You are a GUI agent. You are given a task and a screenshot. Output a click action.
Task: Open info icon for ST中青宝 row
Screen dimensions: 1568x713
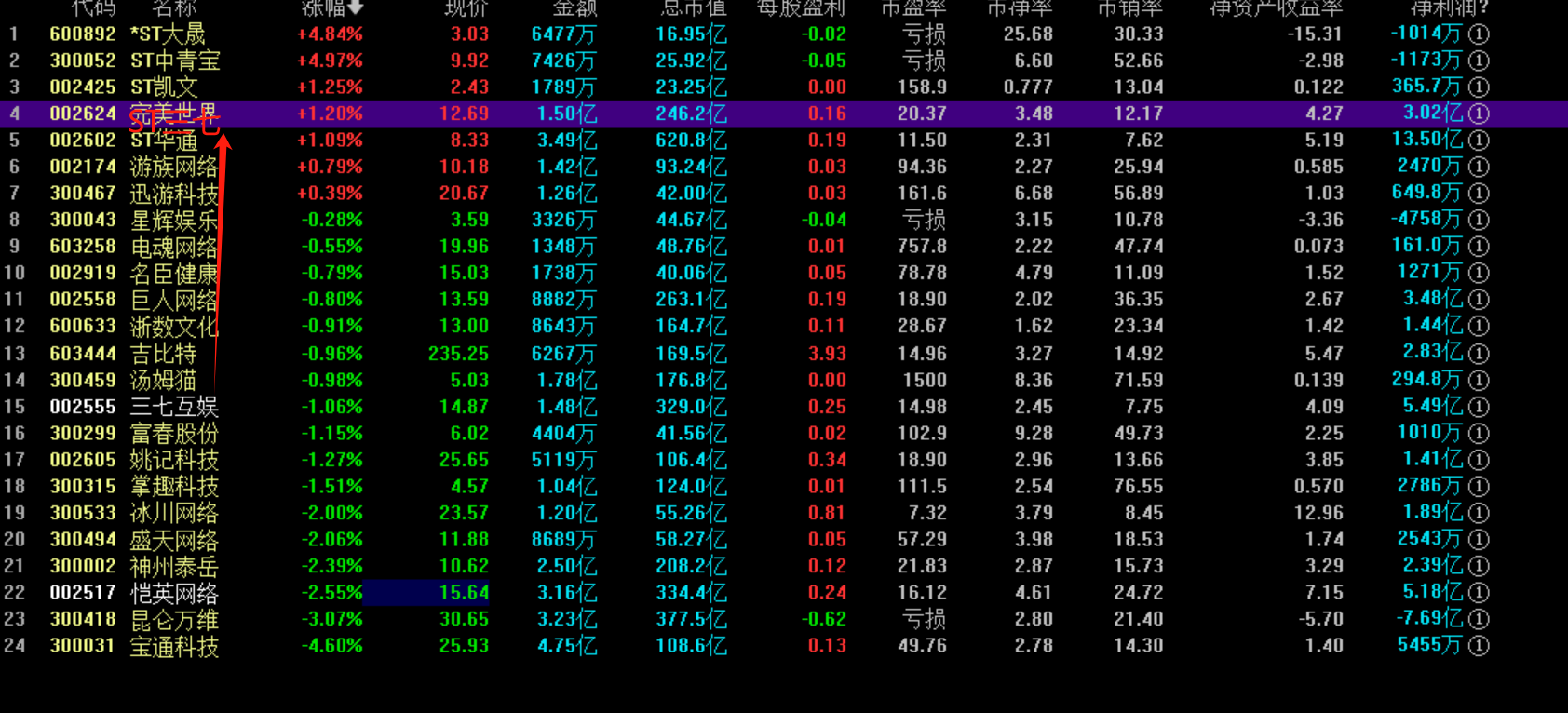click(x=1479, y=61)
